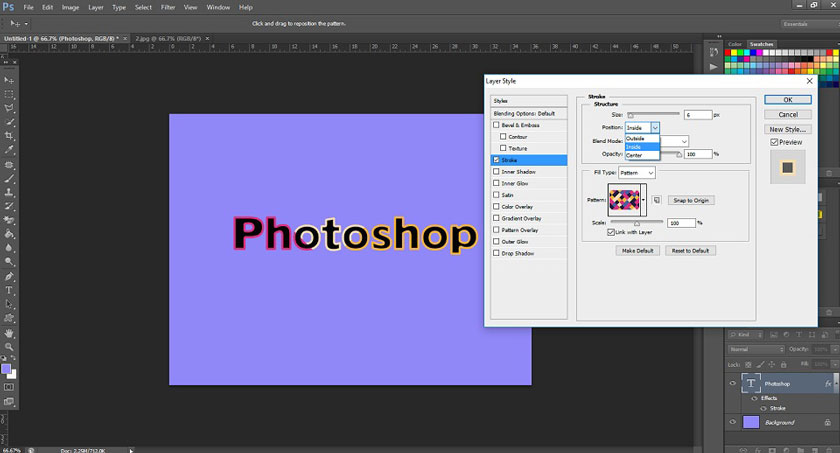Open the Layer menu
The image size is (840, 453).
click(96, 7)
